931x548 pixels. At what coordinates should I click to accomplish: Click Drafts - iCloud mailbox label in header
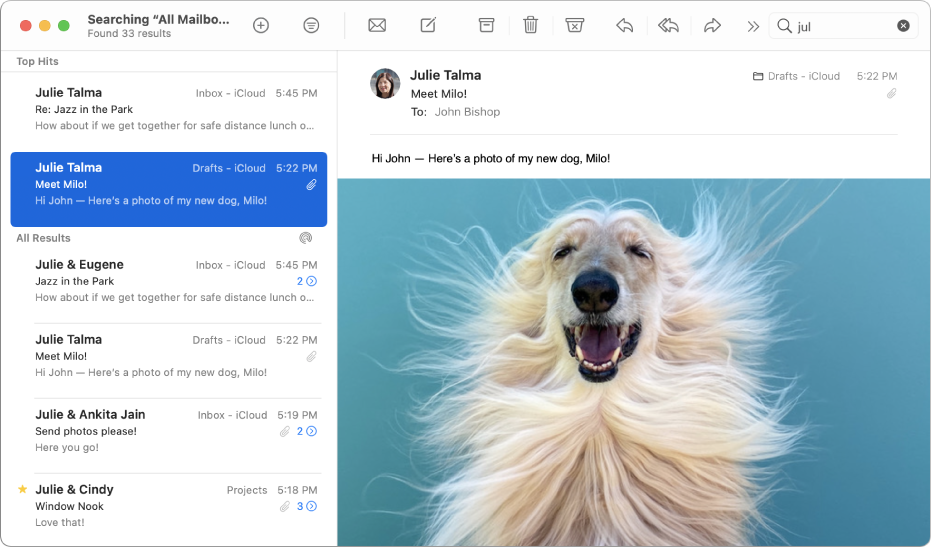click(x=796, y=76)
